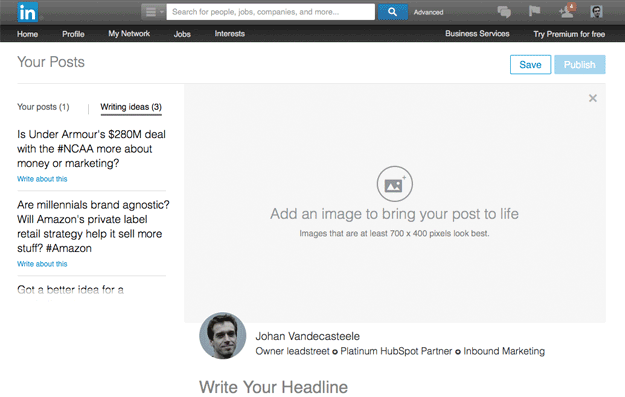The width and height of the screenshot is (625, 397).
Task: Click Try Premium for free
Action: [x=569, y=34]
